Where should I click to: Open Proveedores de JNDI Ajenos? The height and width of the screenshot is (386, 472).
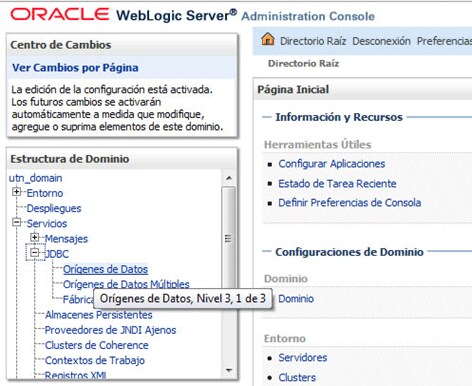110,330
